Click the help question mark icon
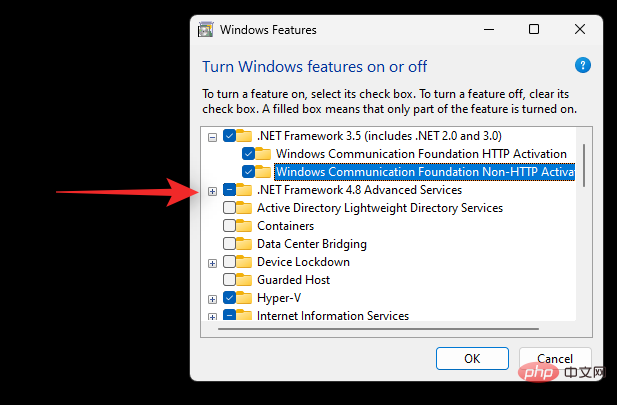Screen dimensions: 617x405 [582, 66]
